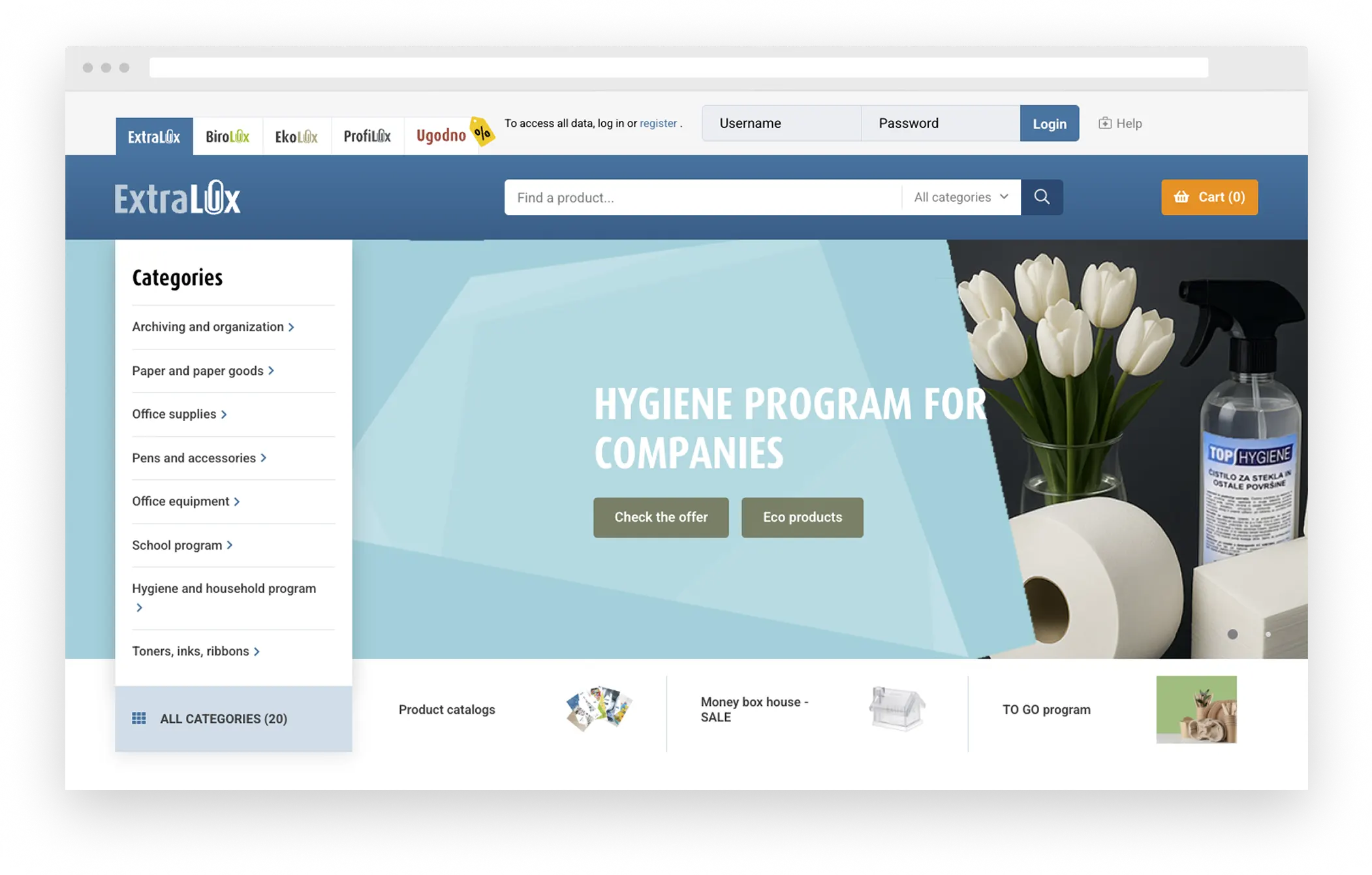Click the Help icon in top bar
This screenshot has height=875, width=1372.
click(1104, 123)
